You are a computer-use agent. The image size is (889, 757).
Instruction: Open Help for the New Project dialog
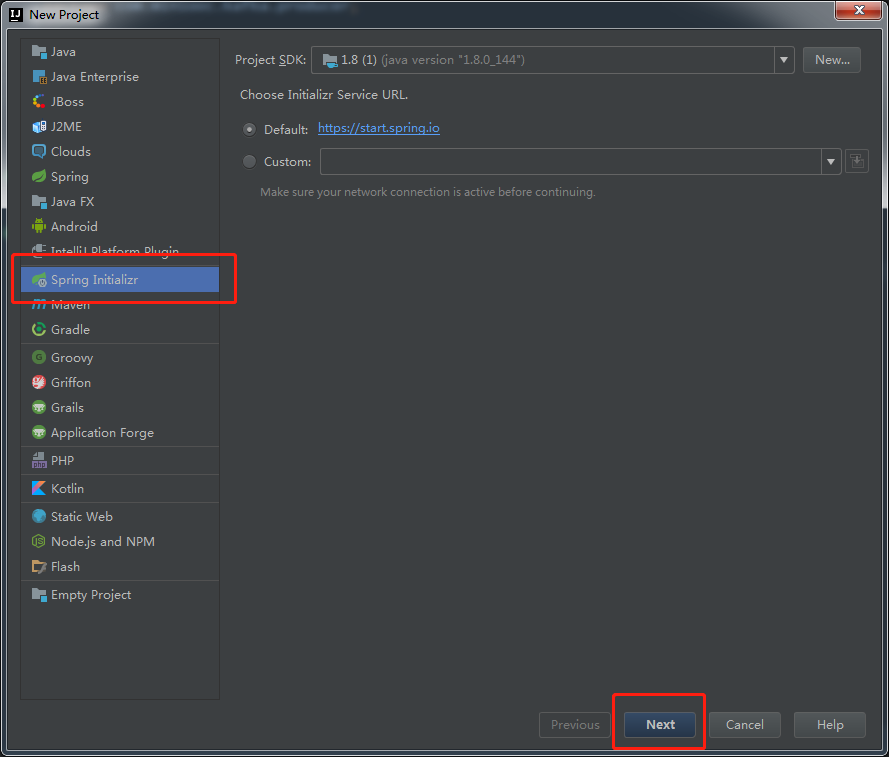tap(829, 725)
